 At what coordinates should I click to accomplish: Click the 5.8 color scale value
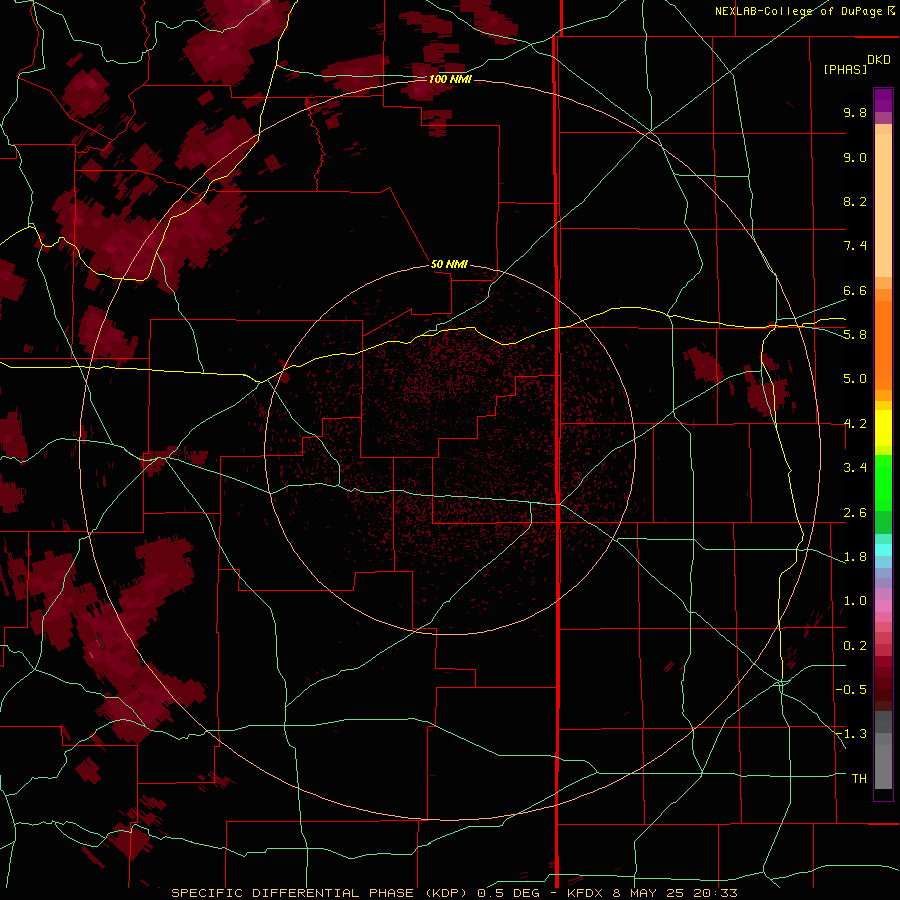(x=855, y=335)
